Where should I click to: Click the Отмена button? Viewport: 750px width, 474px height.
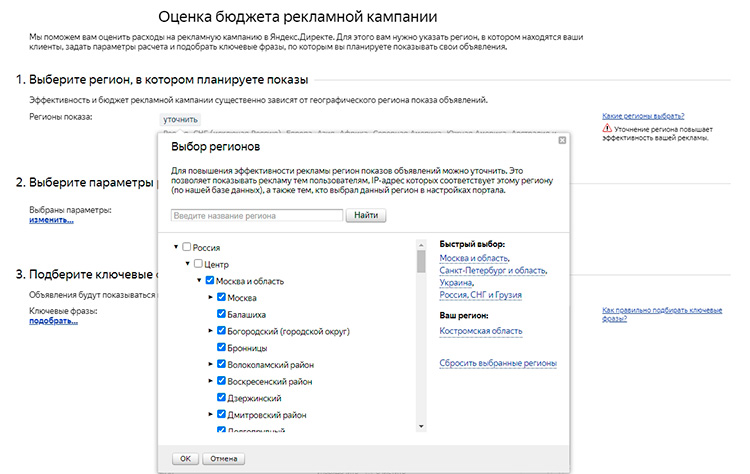222,458
